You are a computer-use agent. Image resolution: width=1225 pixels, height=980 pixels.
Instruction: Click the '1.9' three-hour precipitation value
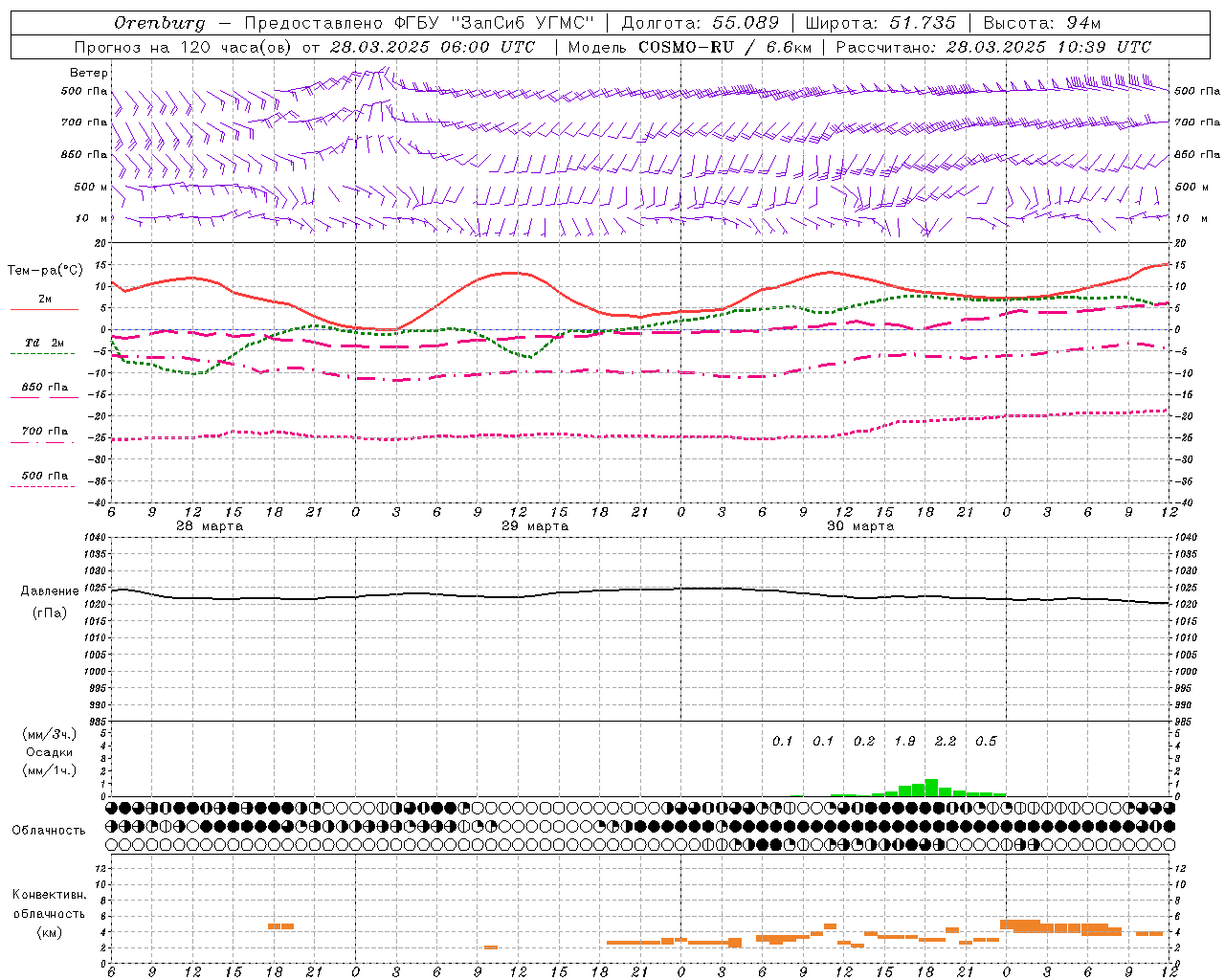pos(905,742)
